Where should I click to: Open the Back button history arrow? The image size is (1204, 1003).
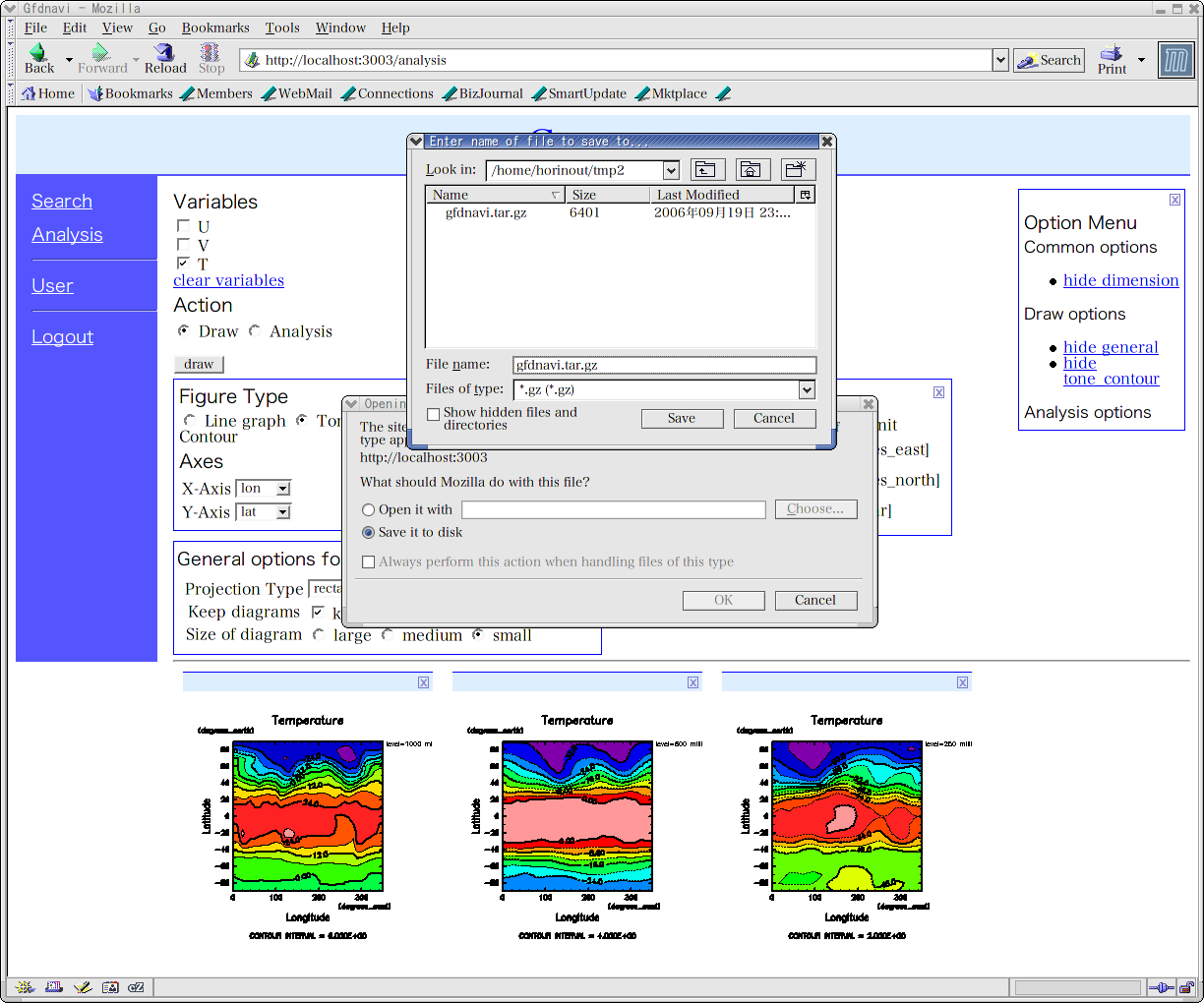coord(69,60)
